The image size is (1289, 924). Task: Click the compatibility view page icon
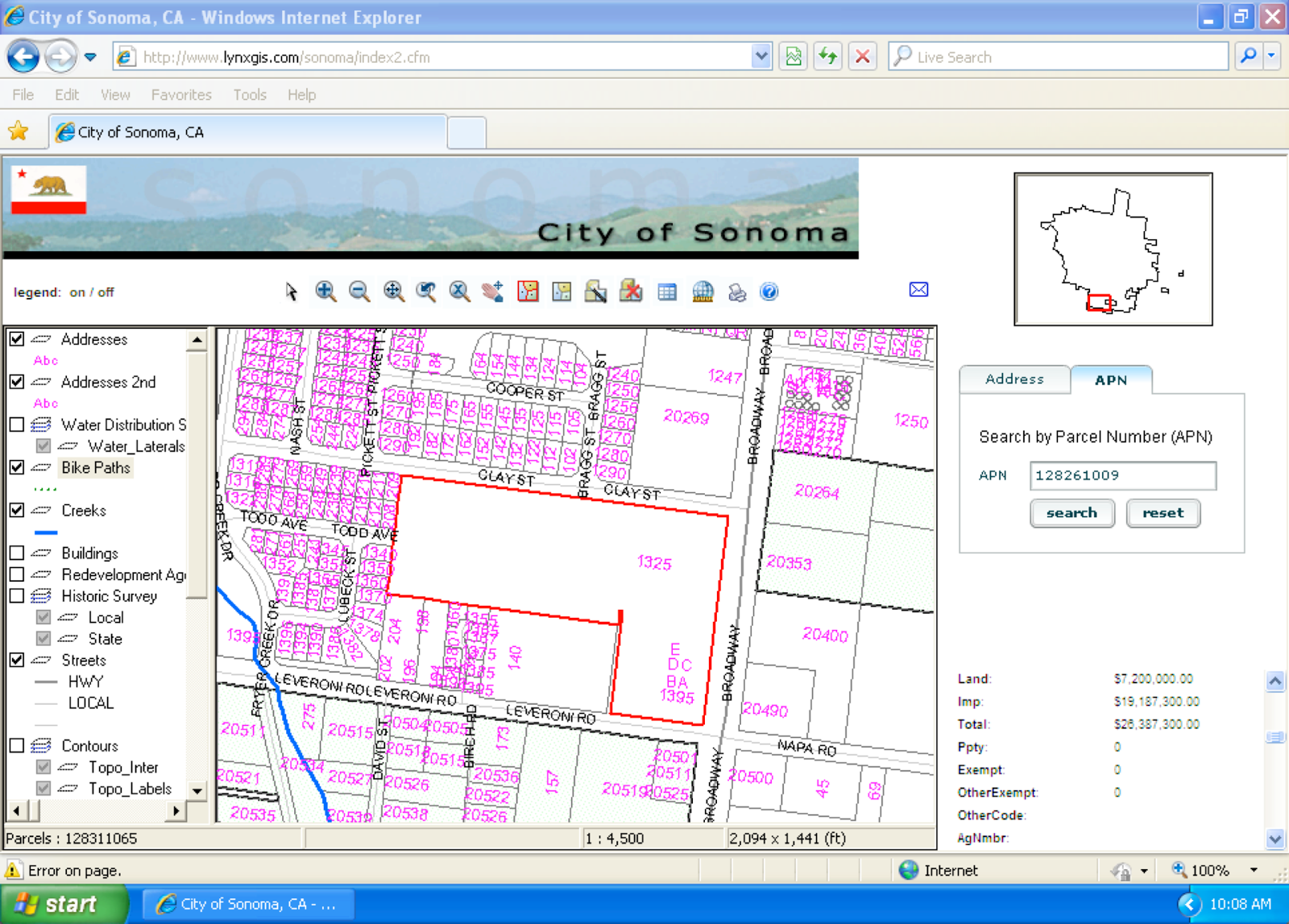point(794,56)
